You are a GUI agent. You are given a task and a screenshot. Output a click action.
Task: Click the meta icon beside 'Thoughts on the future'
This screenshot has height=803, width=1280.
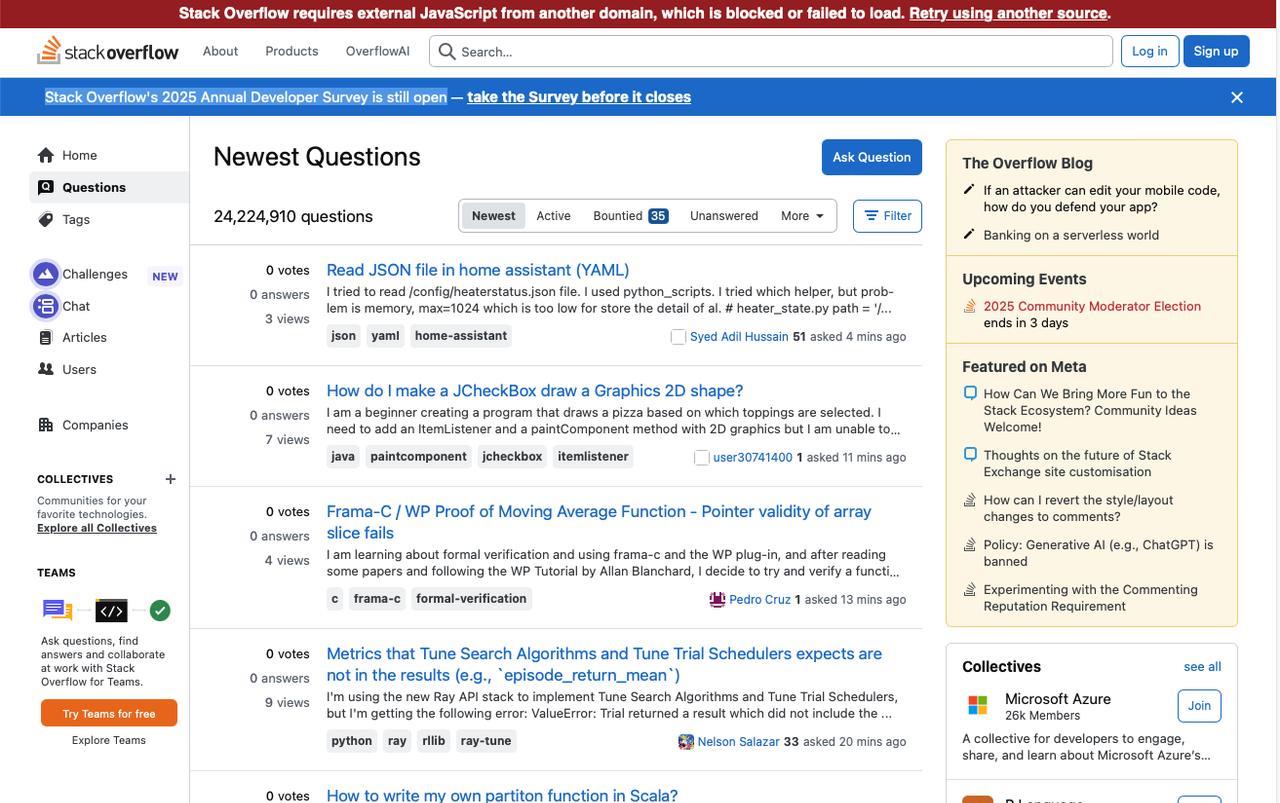tap(970, 454)
